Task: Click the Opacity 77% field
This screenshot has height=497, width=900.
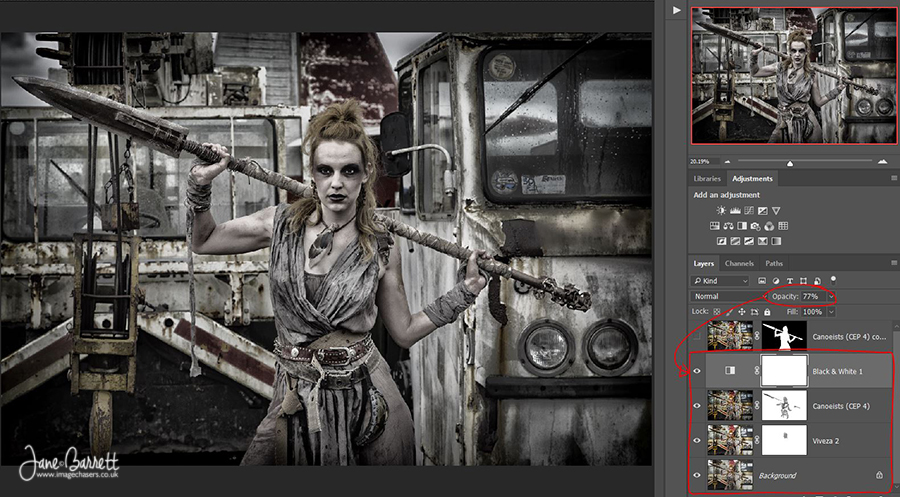Action: tap(814, 297)
